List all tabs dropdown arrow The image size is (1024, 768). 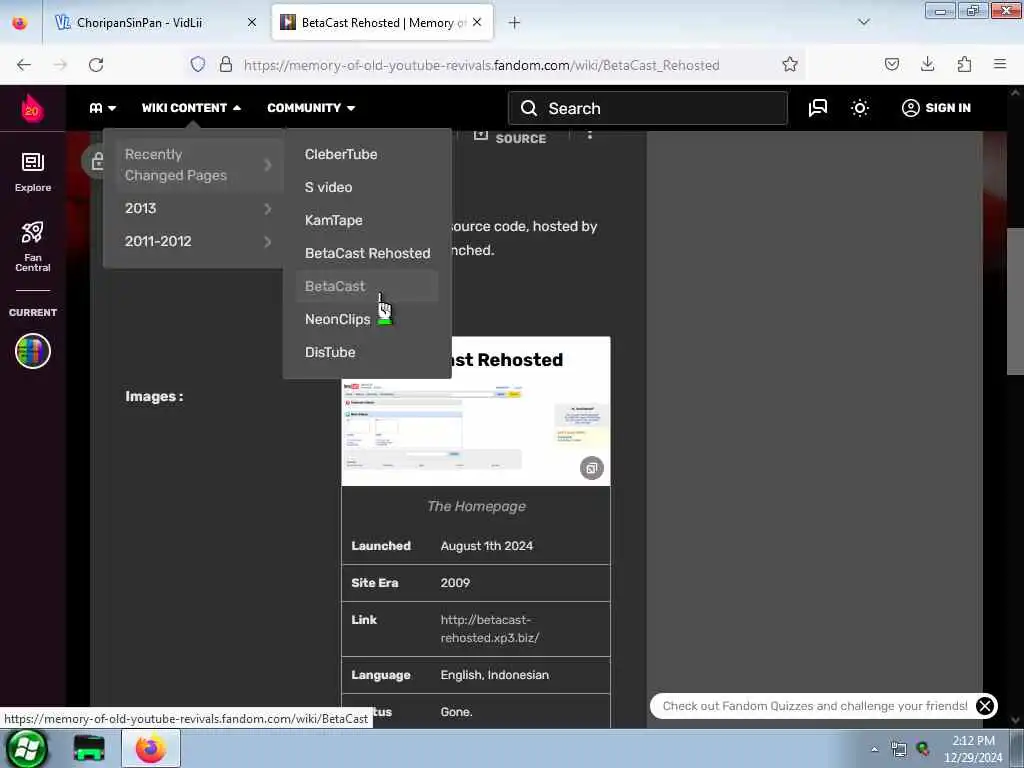[x=863, y=22]
